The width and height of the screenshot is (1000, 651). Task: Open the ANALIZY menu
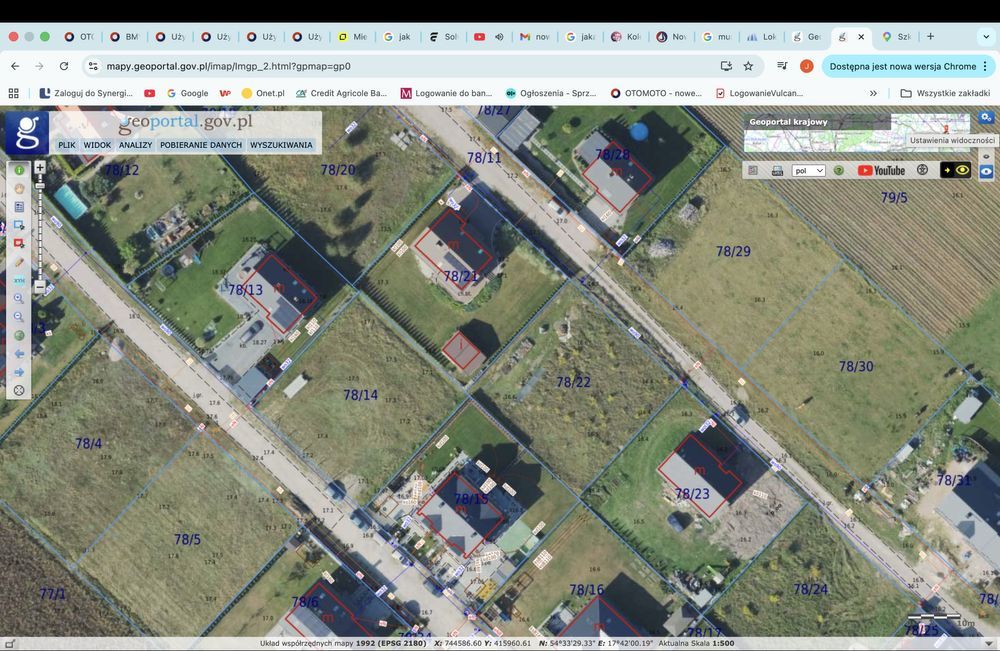click(x=136, y=145)
